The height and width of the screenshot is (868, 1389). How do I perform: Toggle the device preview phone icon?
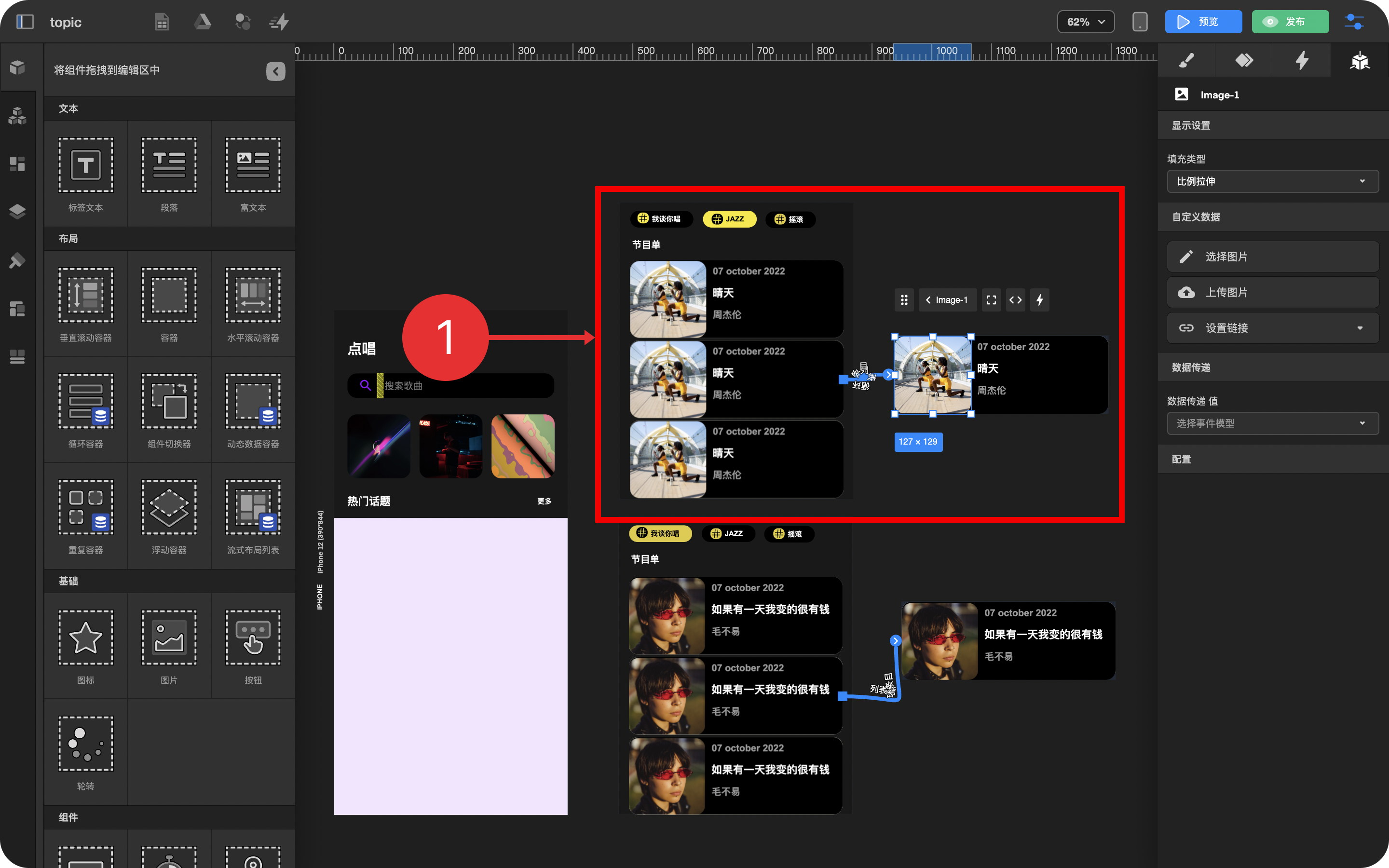tap(1140, 22)
